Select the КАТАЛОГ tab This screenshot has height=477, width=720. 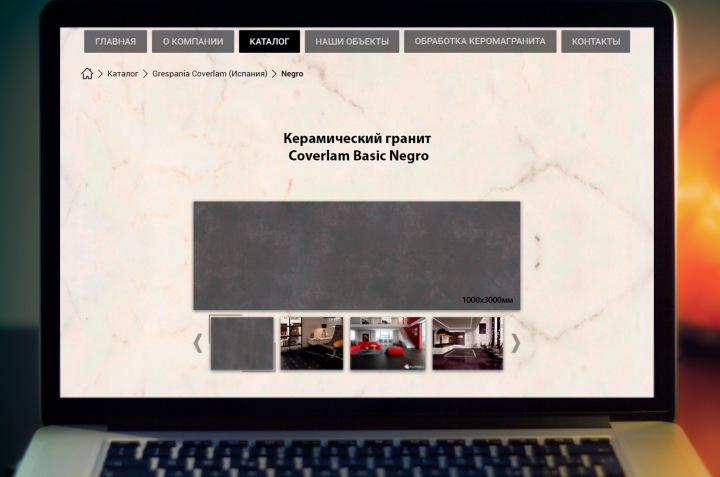click(x=269, y=41)
